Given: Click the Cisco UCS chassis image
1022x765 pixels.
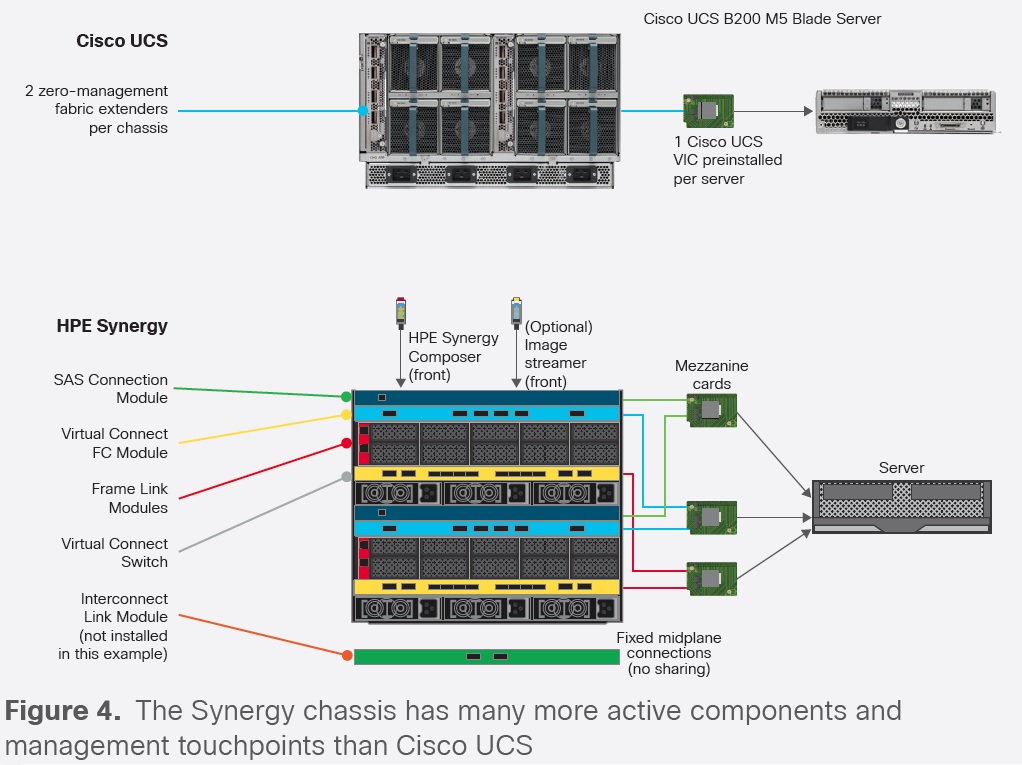Looking at the screenshot, I should click(489, 111).
